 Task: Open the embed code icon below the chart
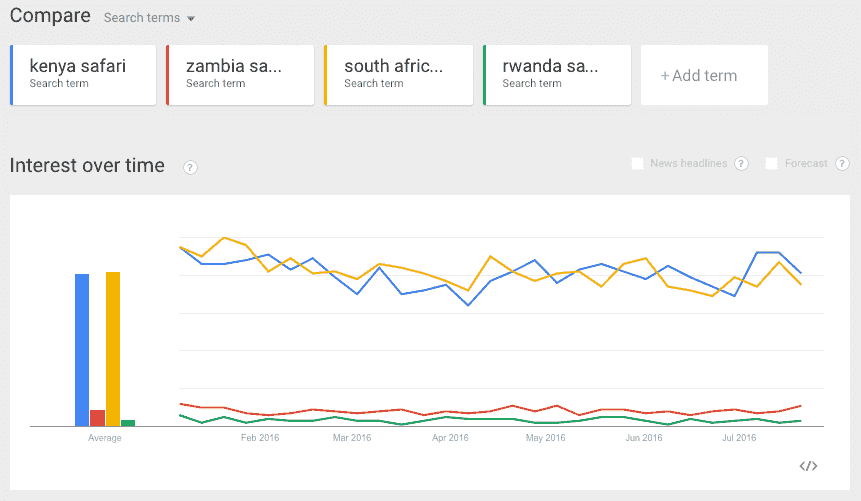coord(809,465)
